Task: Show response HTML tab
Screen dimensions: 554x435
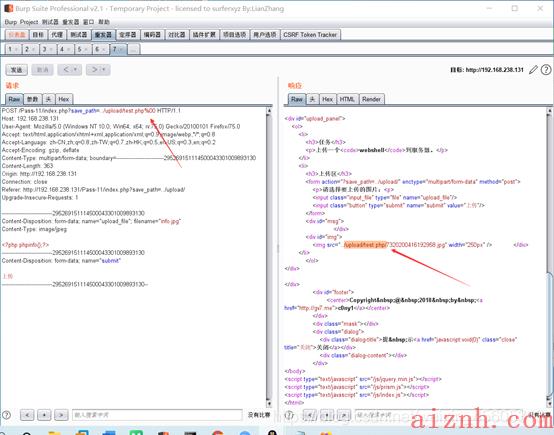Action: 347,99
